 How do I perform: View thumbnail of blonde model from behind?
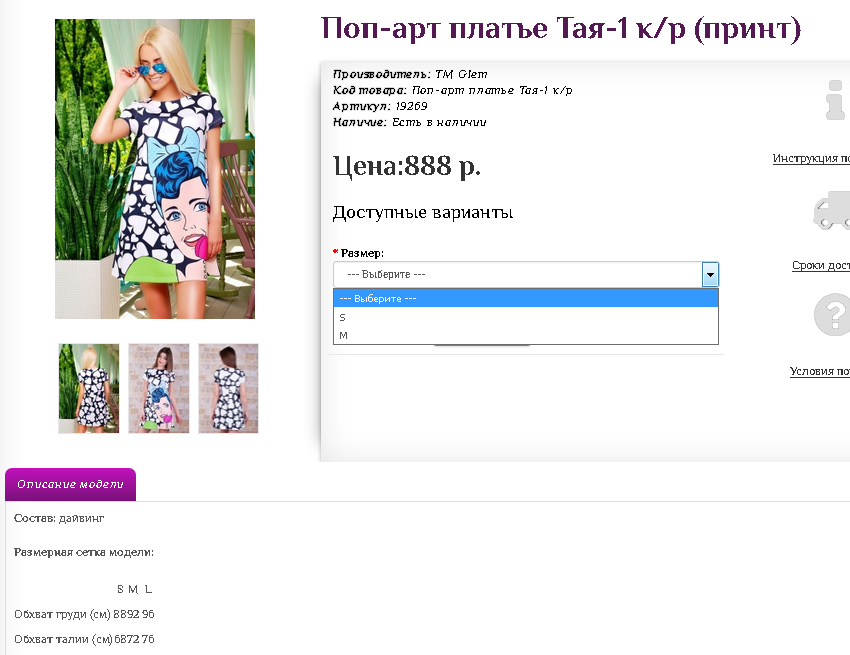coord(89,388)
